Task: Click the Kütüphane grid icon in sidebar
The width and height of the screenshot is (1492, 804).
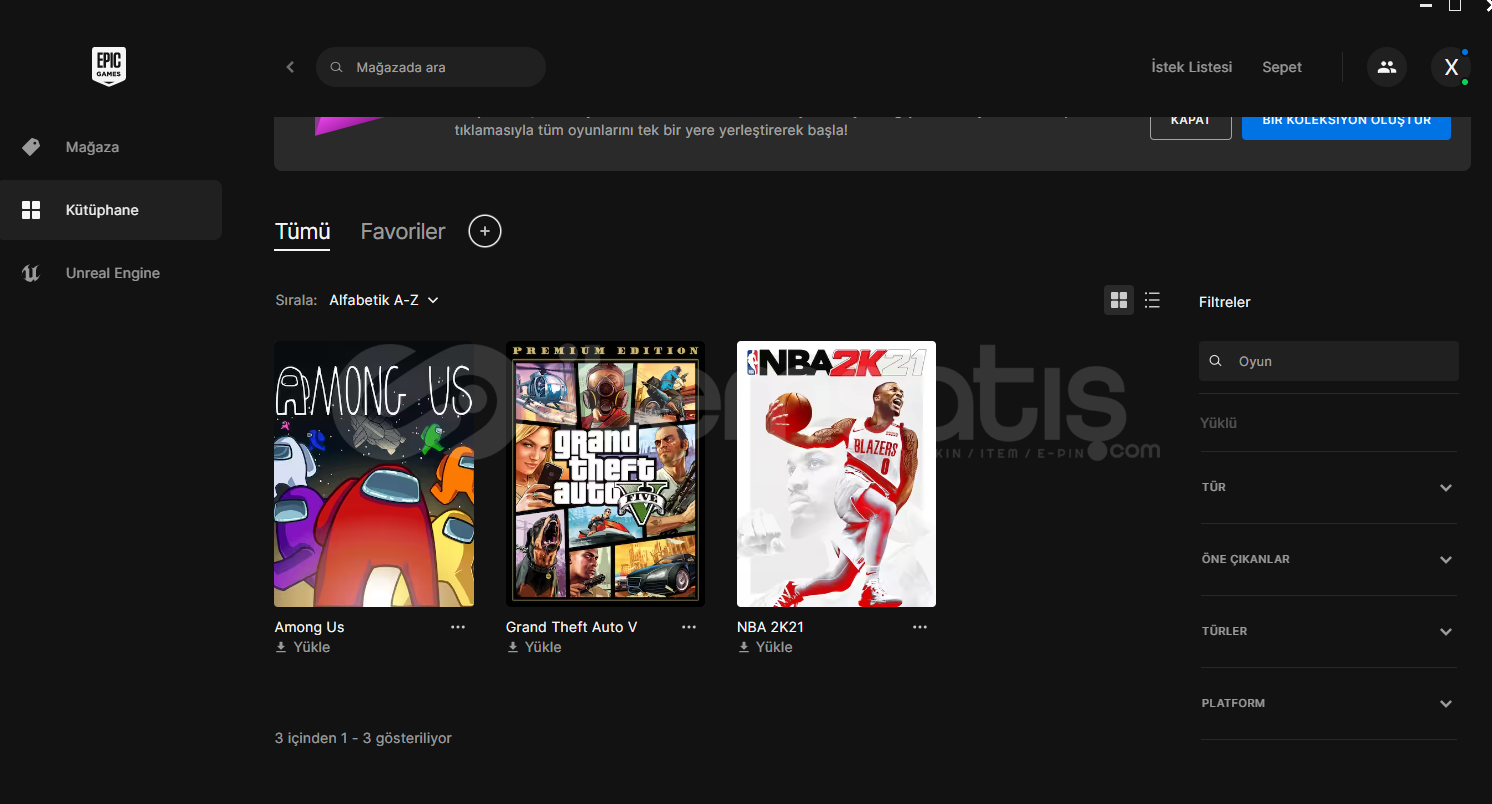Action: (x=31, y=210)
